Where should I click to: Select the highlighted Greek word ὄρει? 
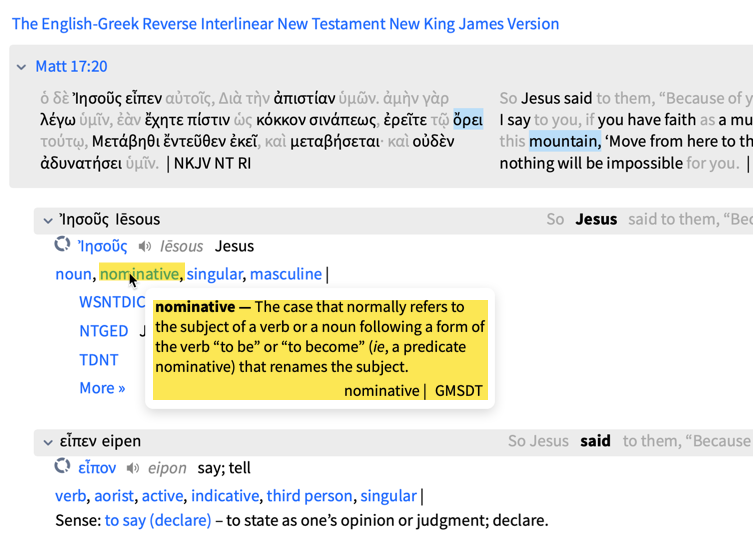tap(468, 120)
